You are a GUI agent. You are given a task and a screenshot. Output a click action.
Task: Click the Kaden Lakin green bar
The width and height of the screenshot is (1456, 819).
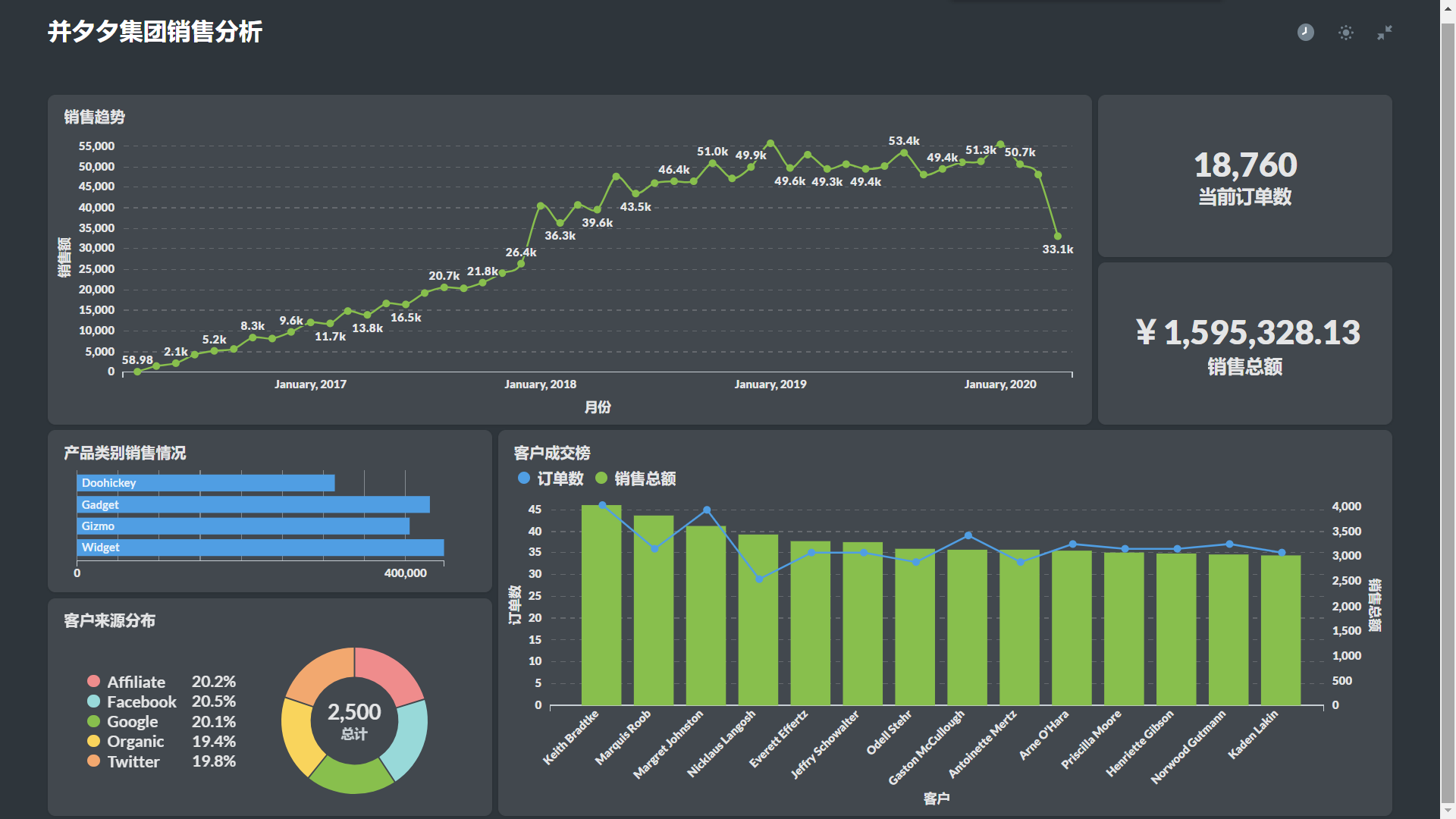pos(1281,629)
